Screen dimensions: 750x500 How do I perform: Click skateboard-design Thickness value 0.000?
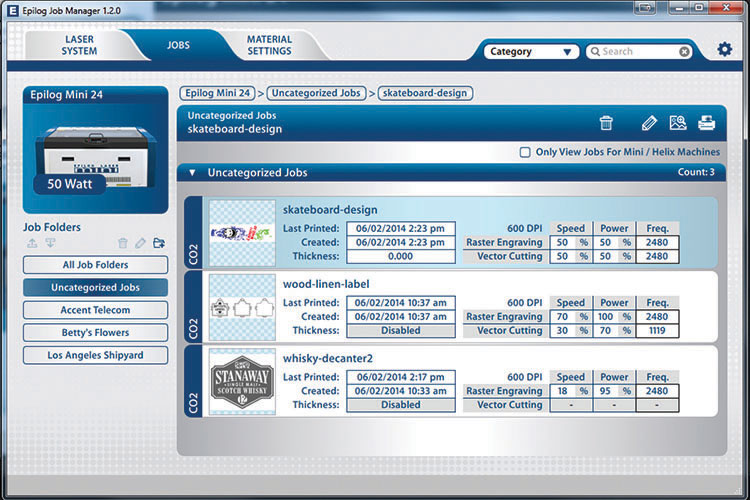tap(401, 256)
